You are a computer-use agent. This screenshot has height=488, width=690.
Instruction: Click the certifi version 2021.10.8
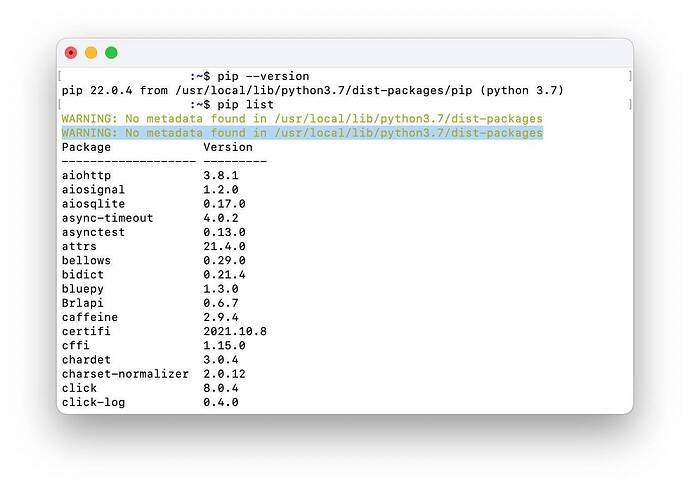(235, 331)
